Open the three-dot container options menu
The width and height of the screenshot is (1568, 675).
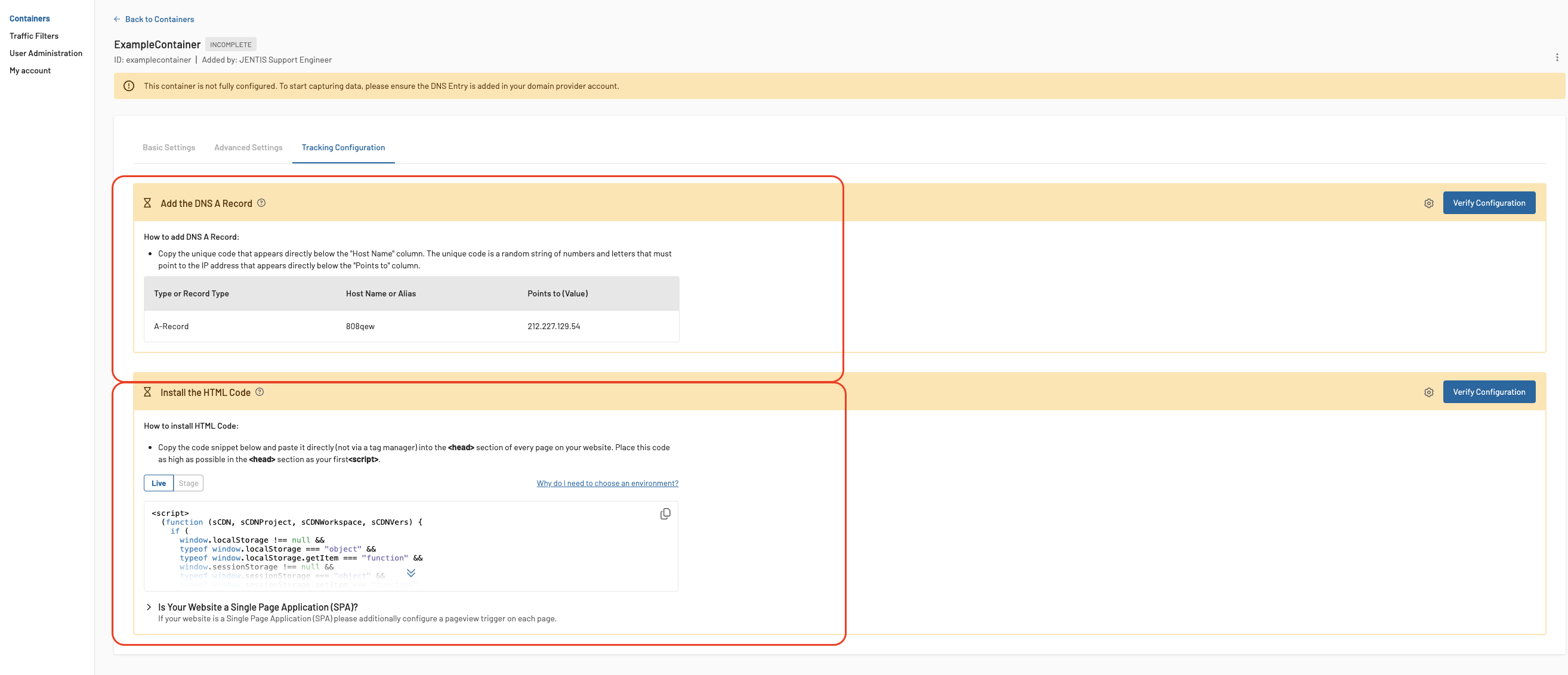point(1557,57)
